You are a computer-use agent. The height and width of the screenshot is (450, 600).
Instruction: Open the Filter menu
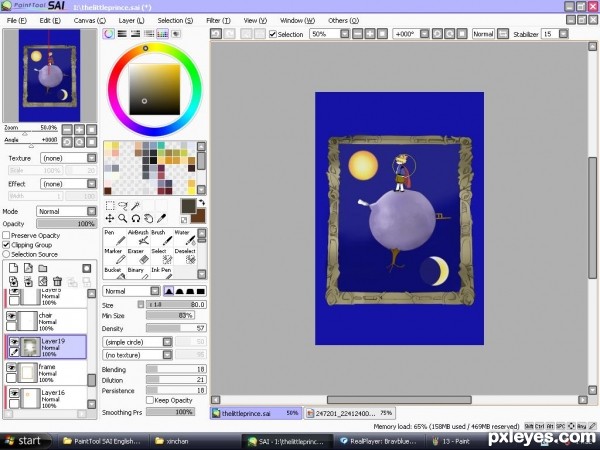(218, 20)
